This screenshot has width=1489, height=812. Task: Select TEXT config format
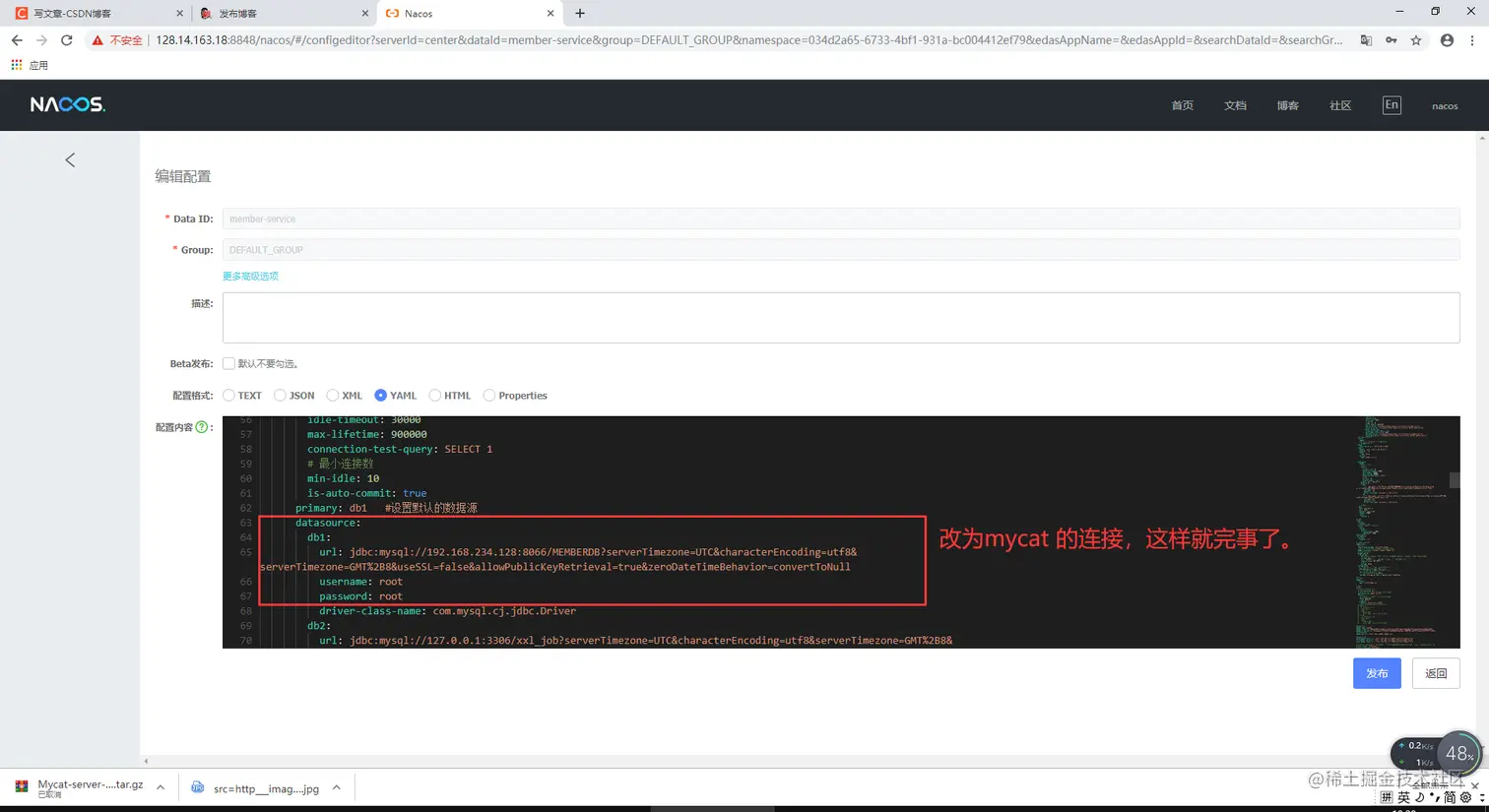pos(228,395)
